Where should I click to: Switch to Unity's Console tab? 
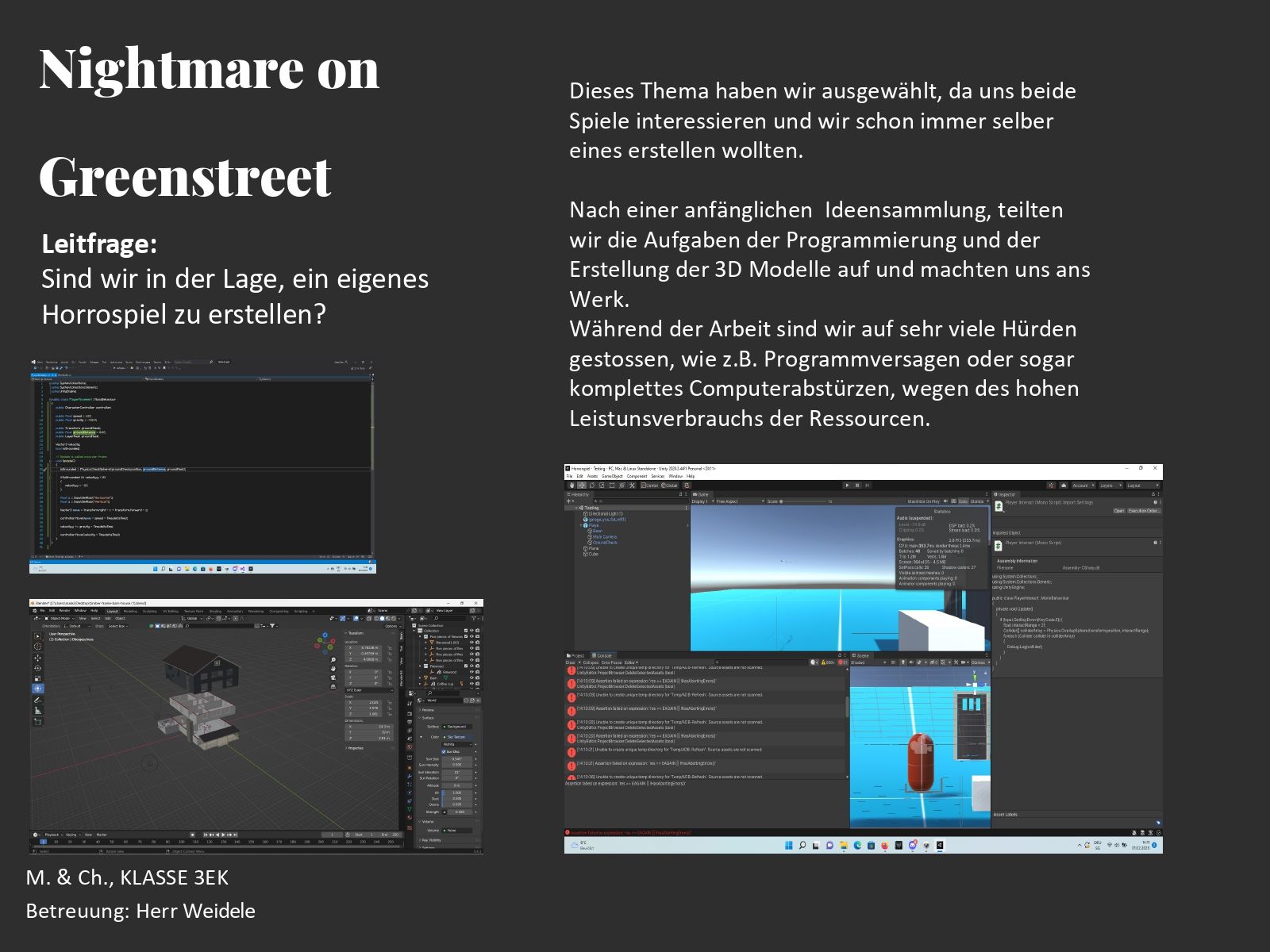tap(604, 655)
